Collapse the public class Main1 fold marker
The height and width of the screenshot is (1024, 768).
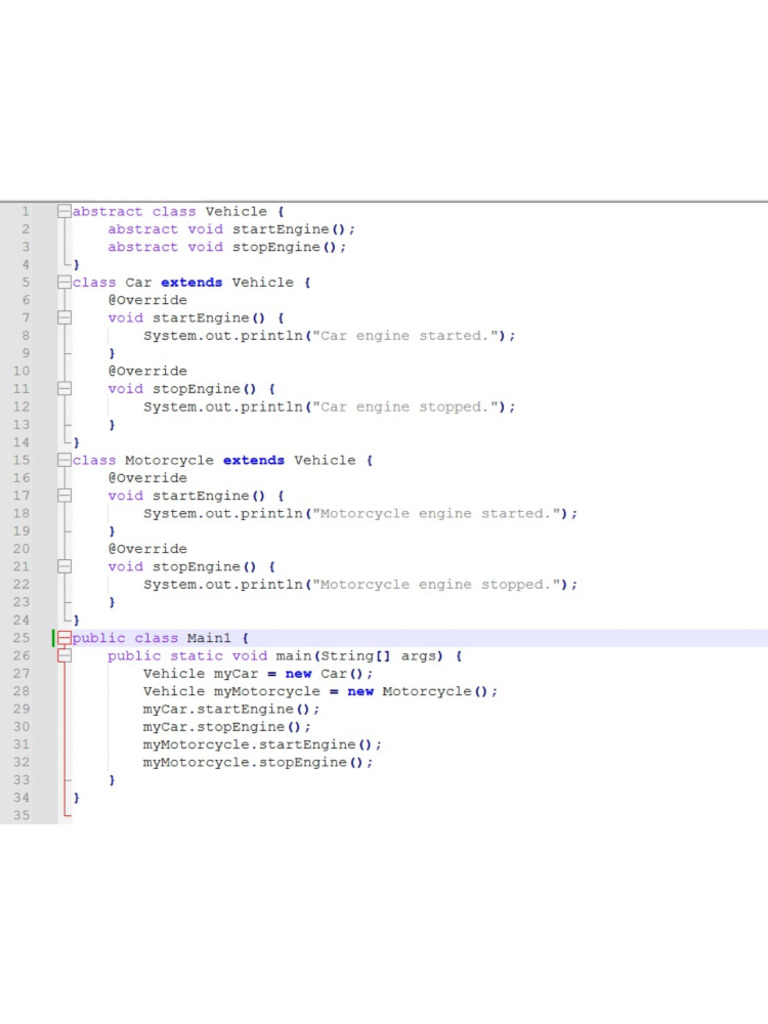coord(64,637)
